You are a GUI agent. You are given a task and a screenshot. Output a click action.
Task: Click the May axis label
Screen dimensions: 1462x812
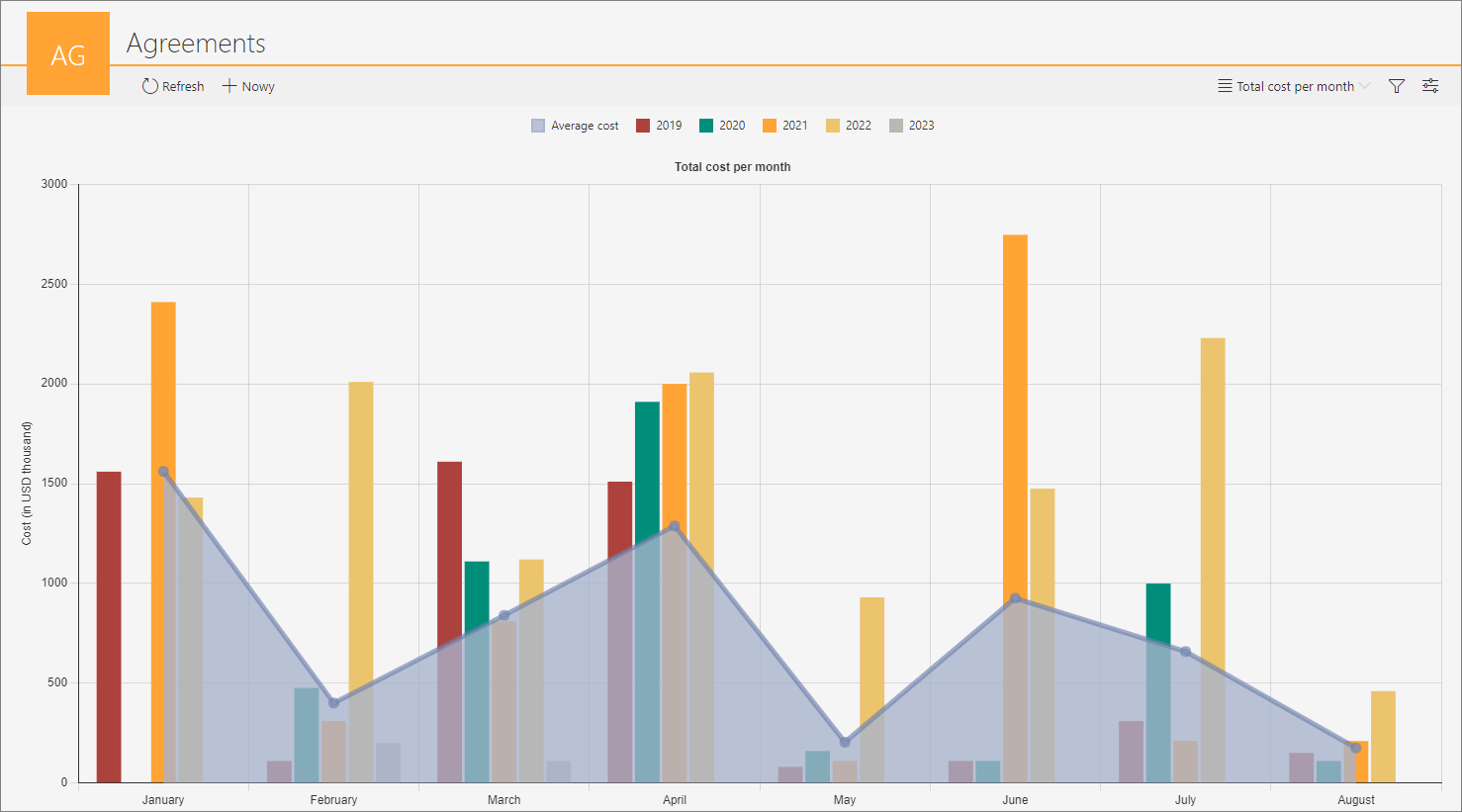coord(845,800)
